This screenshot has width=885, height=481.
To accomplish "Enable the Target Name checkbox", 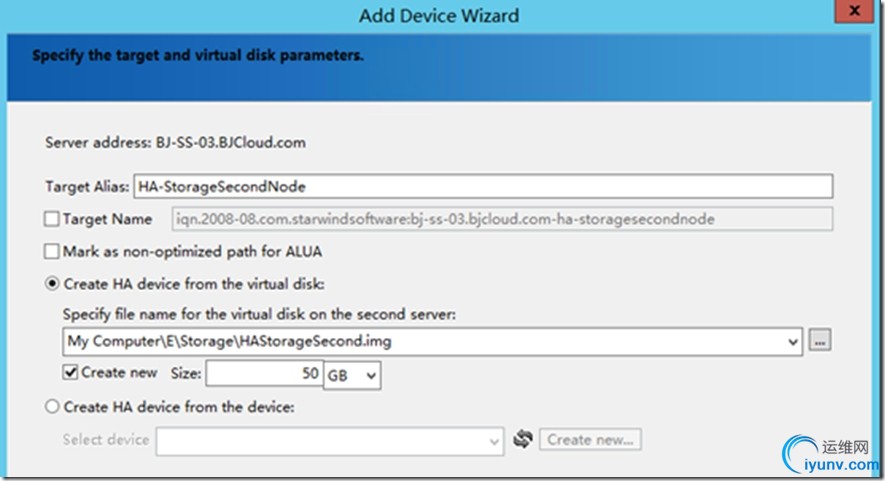I will (x=52, y=219).
